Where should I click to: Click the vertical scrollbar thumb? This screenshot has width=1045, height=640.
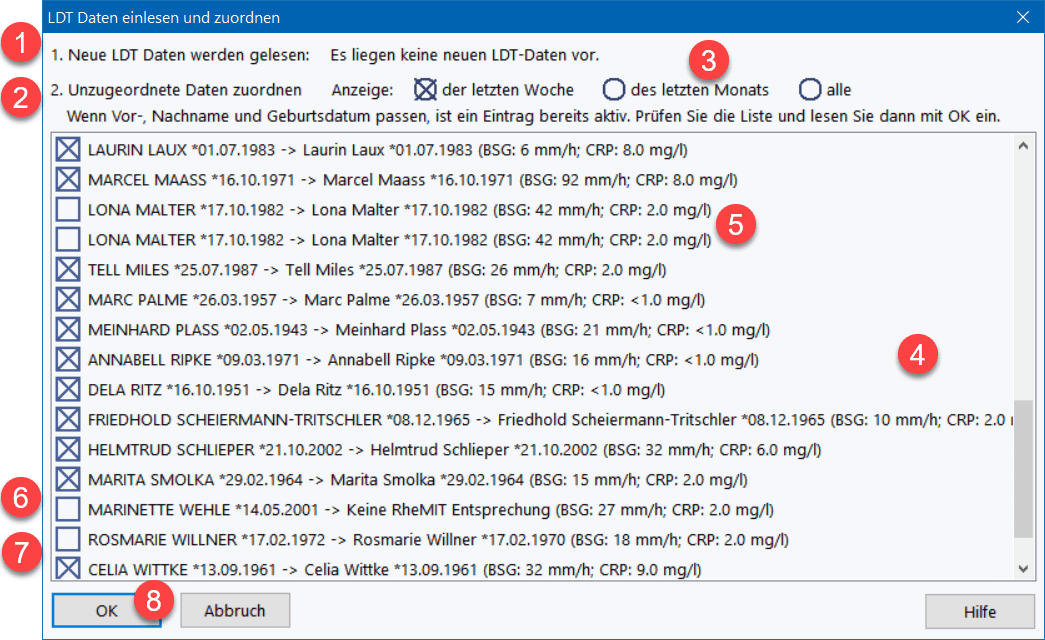pos(1022,468)
